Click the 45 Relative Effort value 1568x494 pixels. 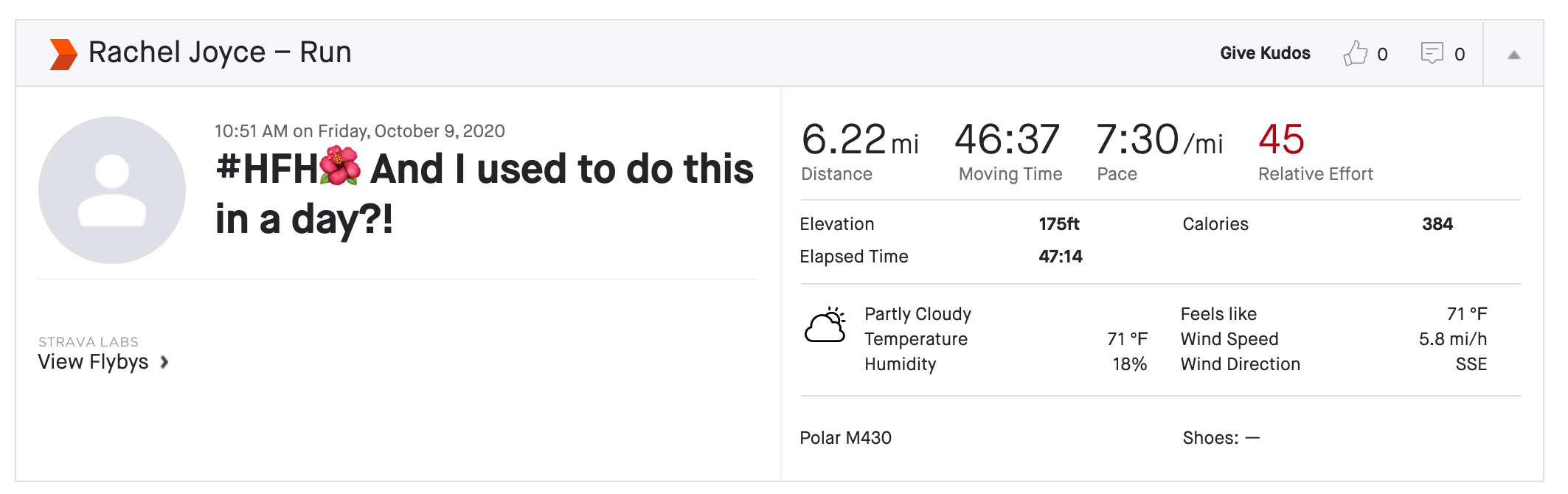[1281, 139]
